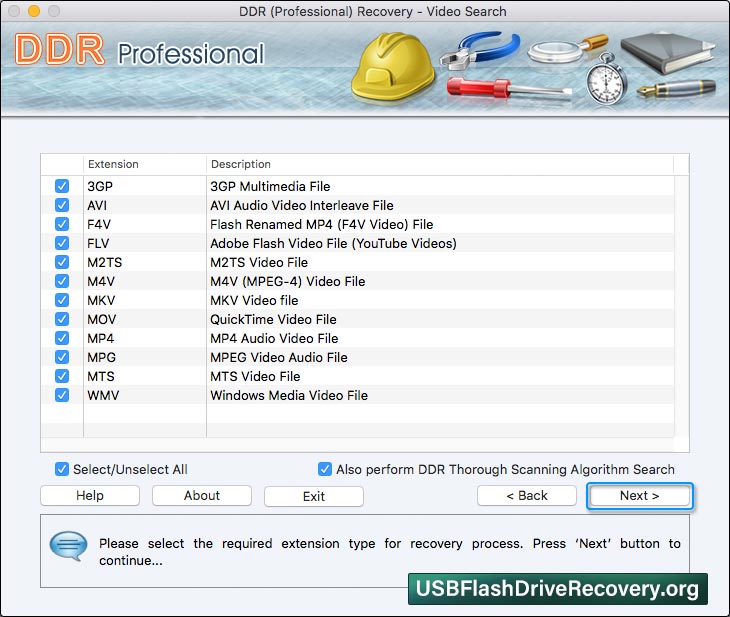The height and width of the screenshot is (617, 730).
Task: Click the MOV extension label
Action: (x=101, y=319)
